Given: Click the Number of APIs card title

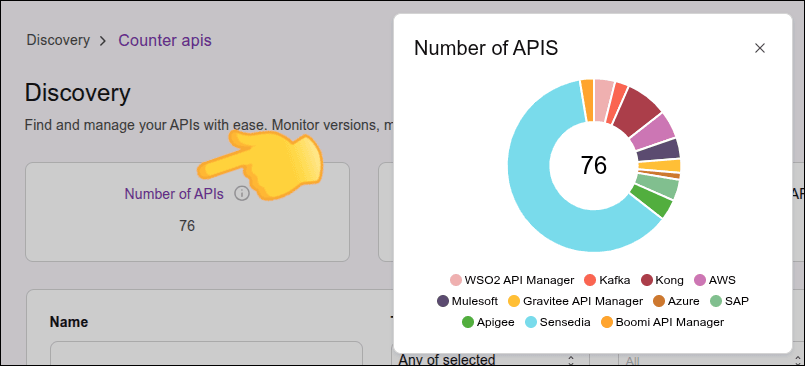Looking at the screenshot, I should (174, 194).
